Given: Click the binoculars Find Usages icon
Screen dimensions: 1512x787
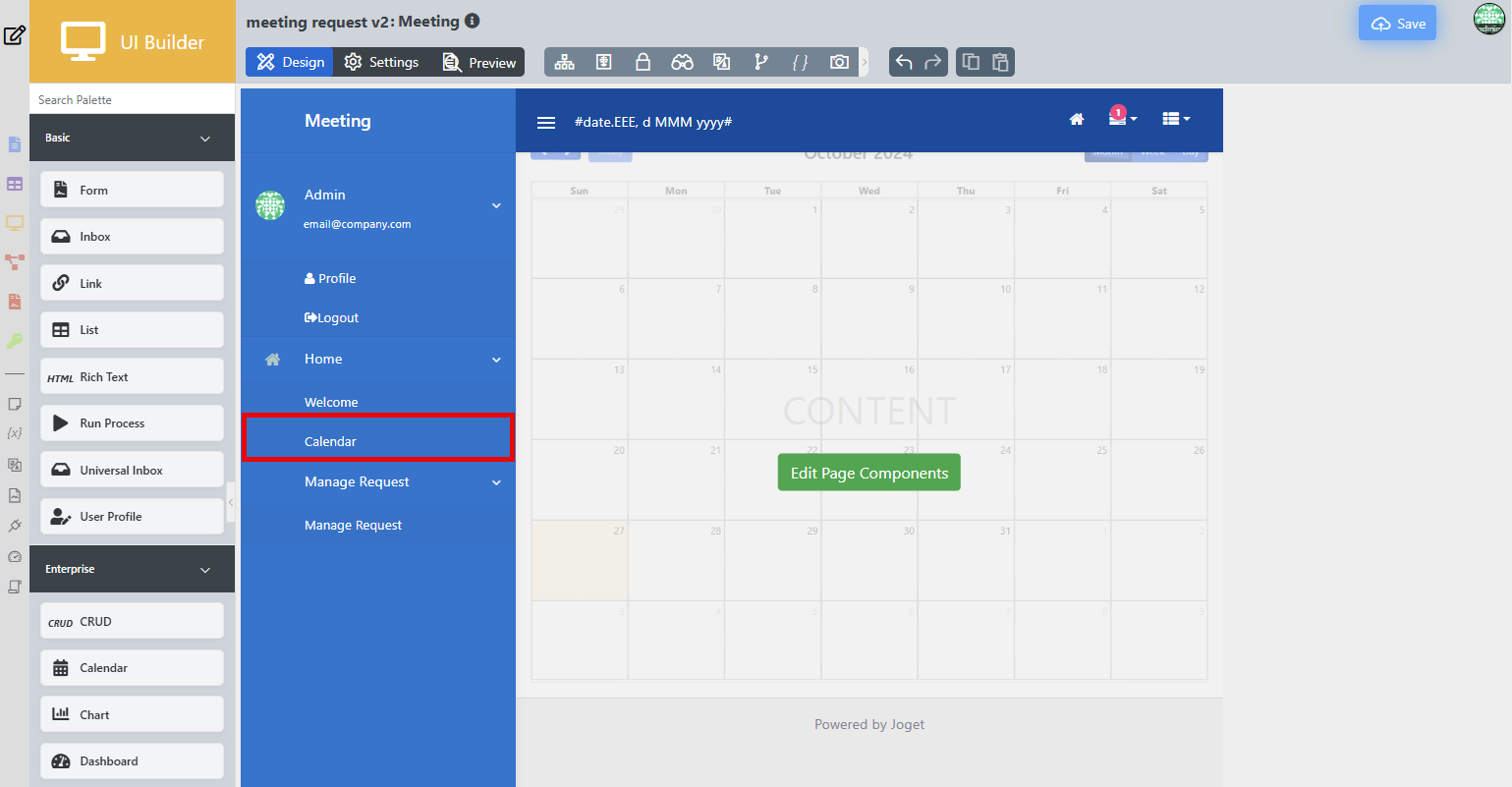Looking at the screenshot, I should [x=683, y=62].
